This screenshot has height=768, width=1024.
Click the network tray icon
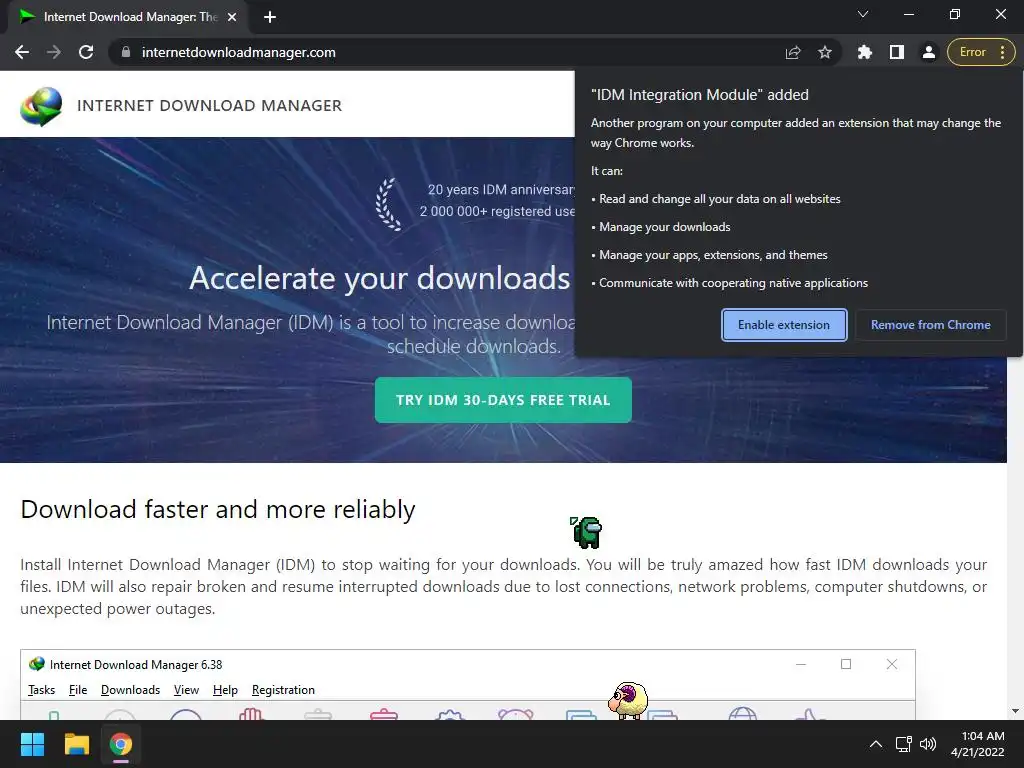pos(903,744)
